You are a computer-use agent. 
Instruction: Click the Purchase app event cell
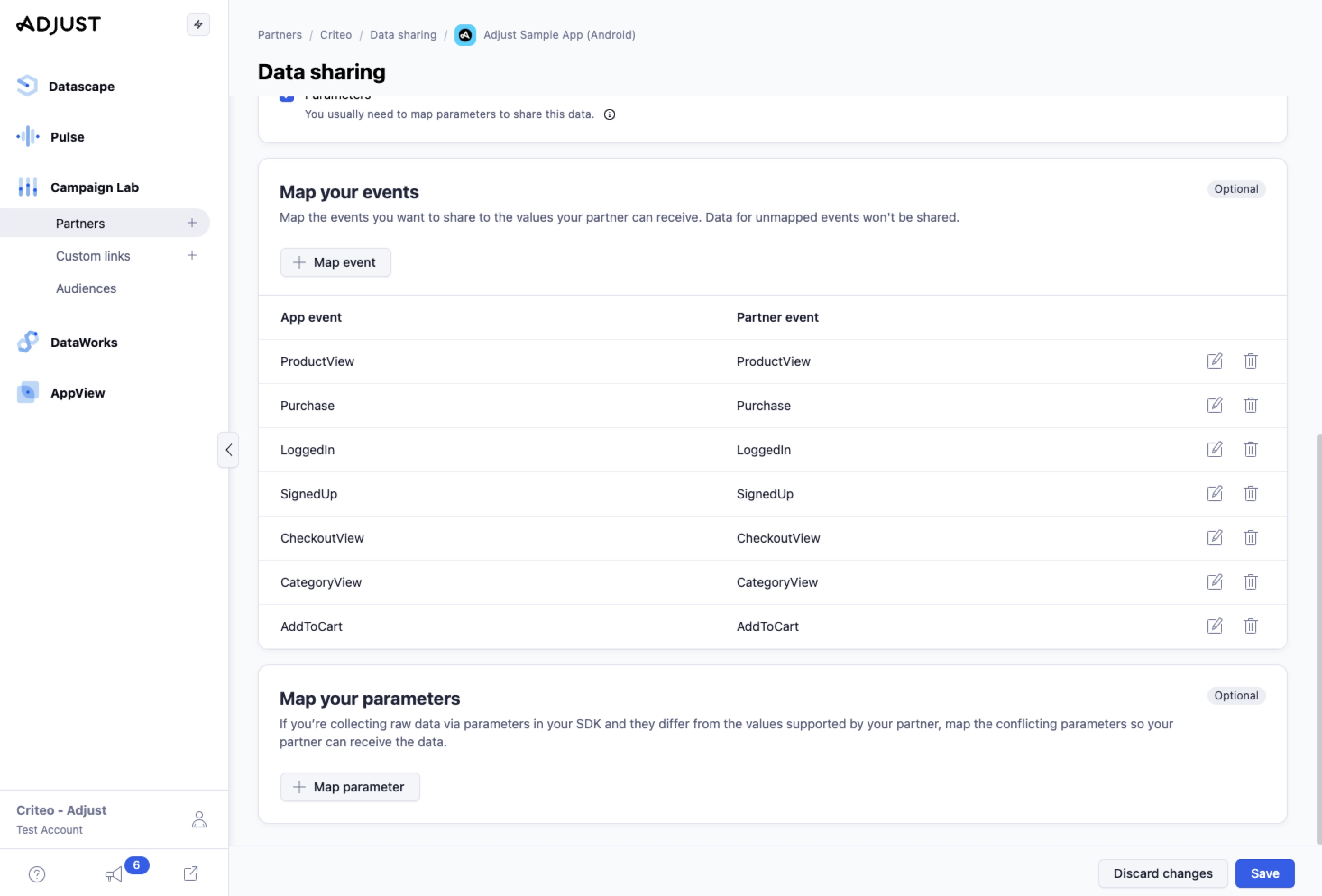coord(307,405)
